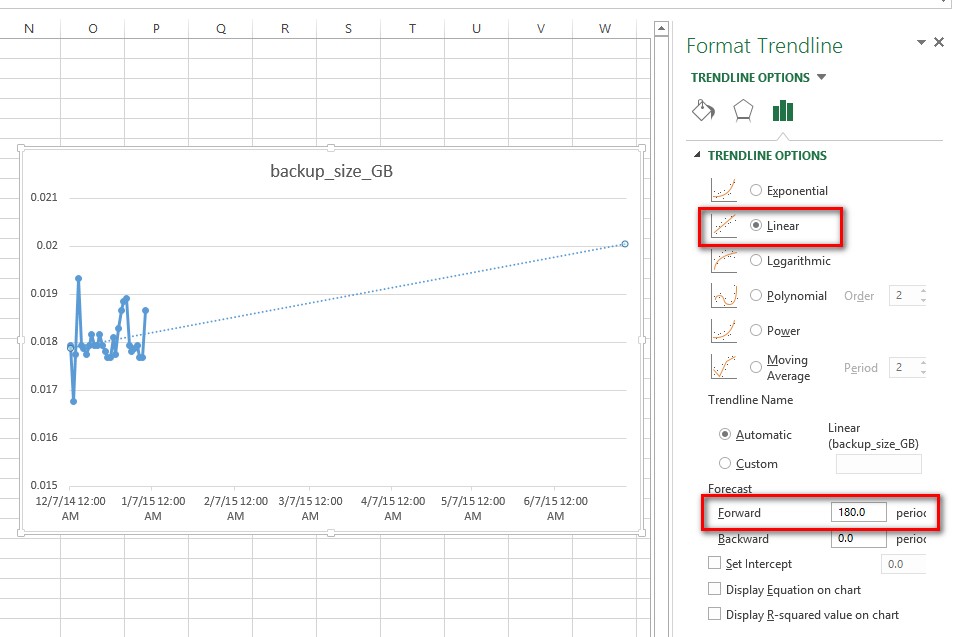Select column S header
957x637 pixels.
(348, 29)
